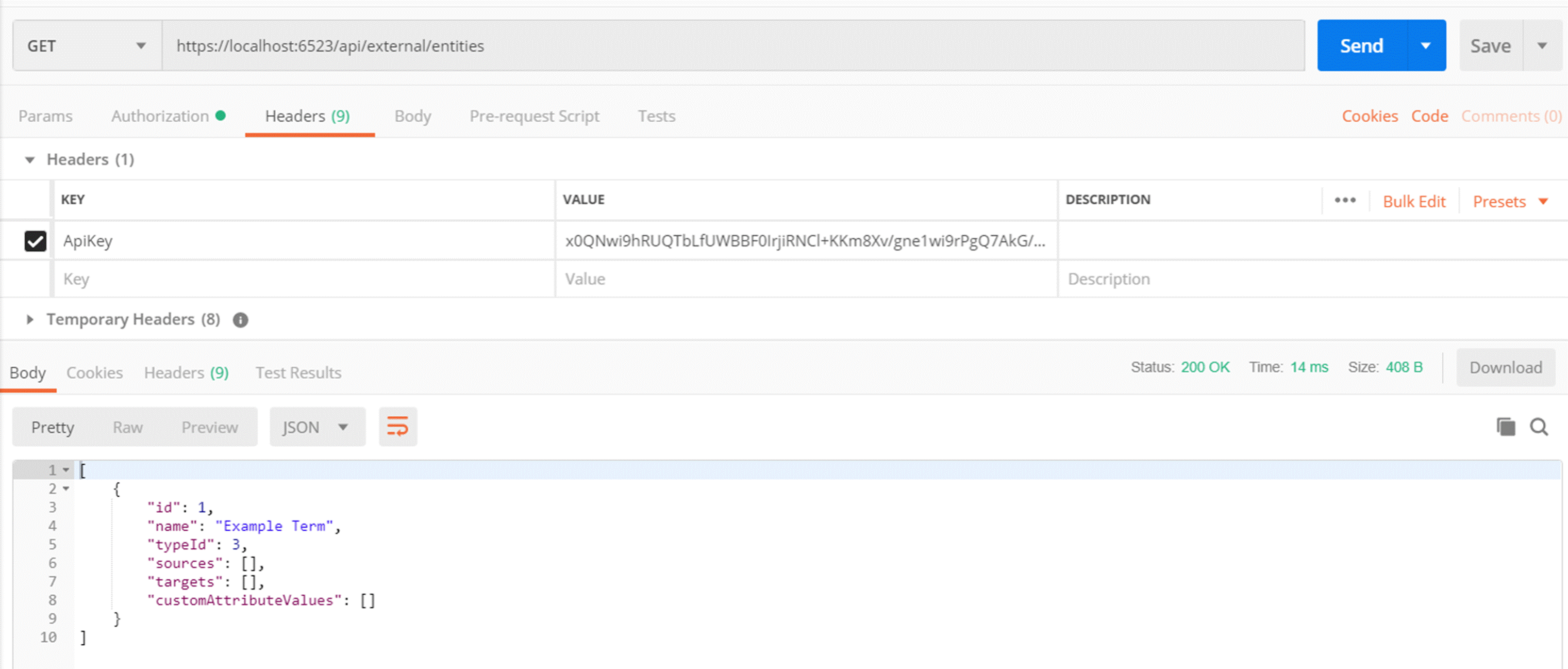The height and width of the screenshot is (669, 1568).
Task: Open search in response with magnifier icon
Action: tap(1539, 427)
